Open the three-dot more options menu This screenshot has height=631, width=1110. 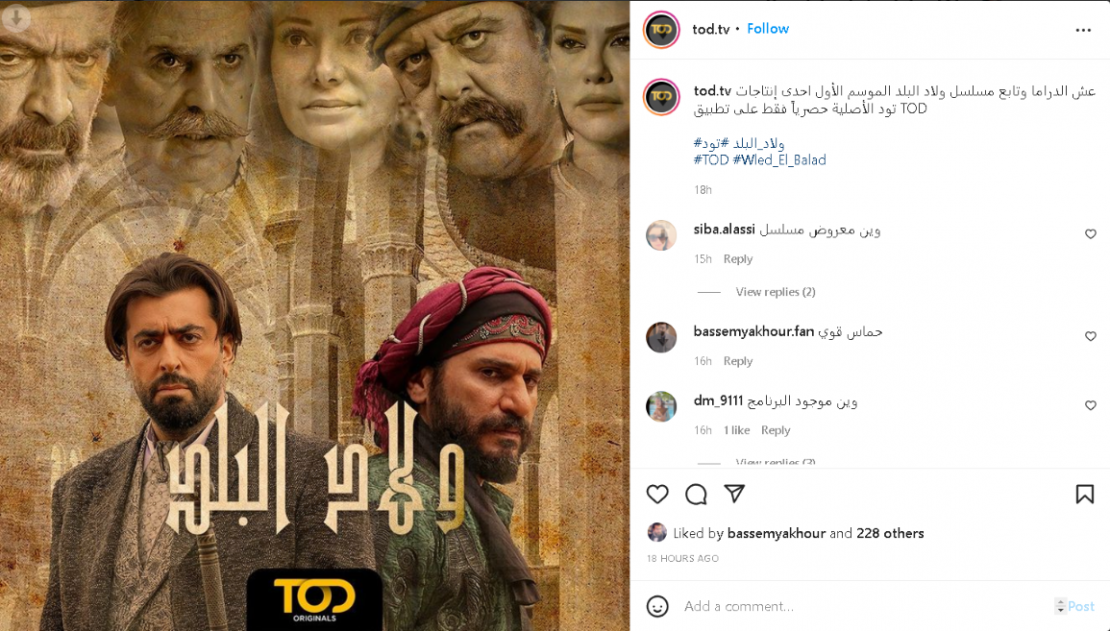coord(1083,30)
